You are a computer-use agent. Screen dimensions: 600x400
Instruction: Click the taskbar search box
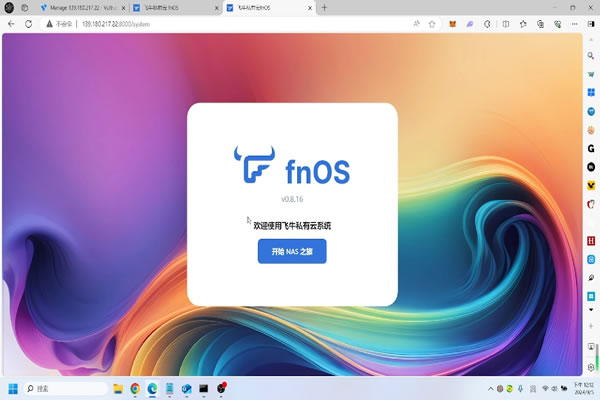pyautogui.click(x=66, y=387)
